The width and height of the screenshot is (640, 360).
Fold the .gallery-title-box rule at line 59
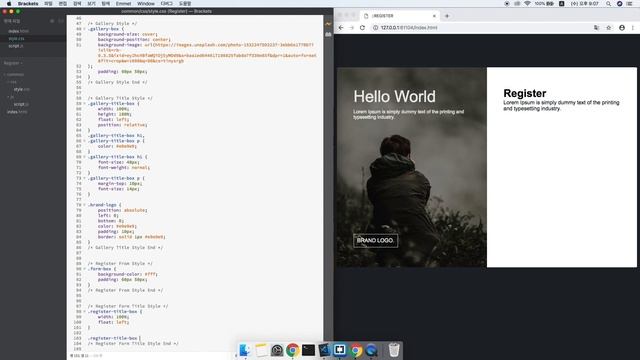point(84,104)
